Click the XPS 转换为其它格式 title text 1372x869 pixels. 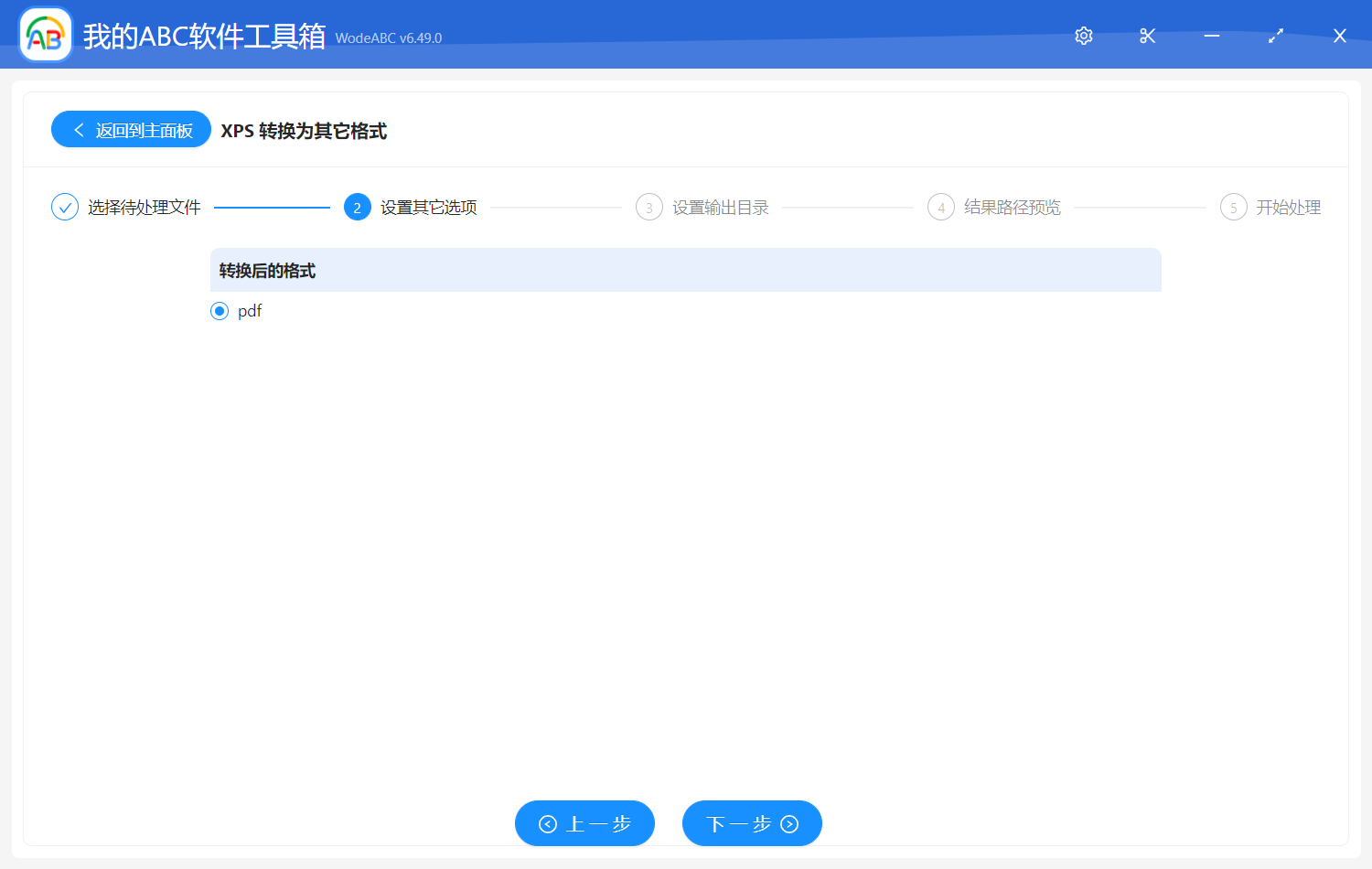tap(303, 132)
